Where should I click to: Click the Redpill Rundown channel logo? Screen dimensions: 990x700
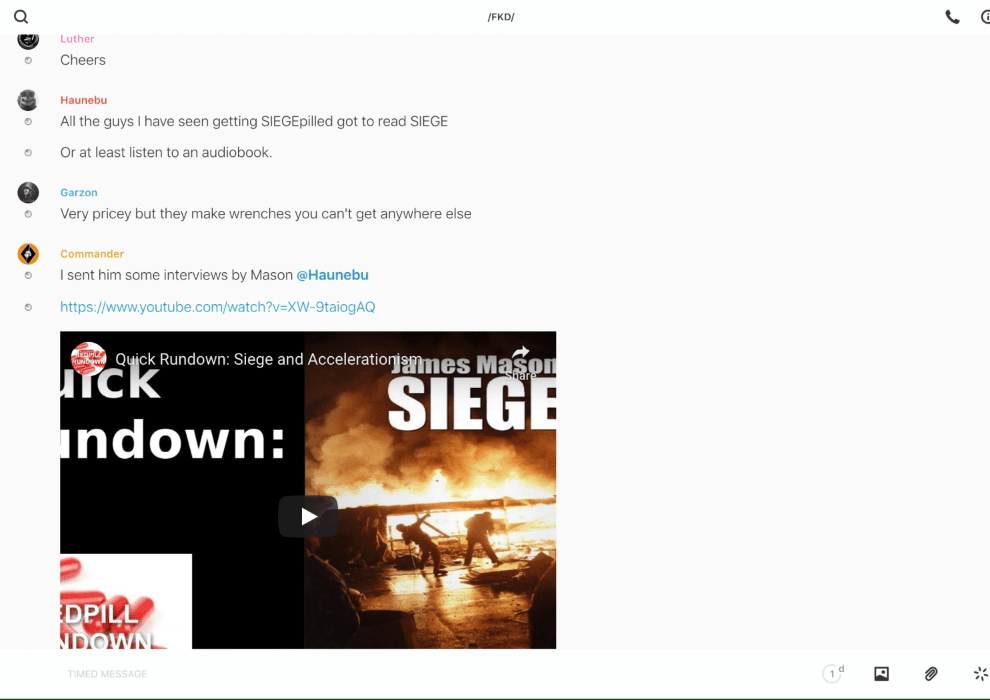88,359
